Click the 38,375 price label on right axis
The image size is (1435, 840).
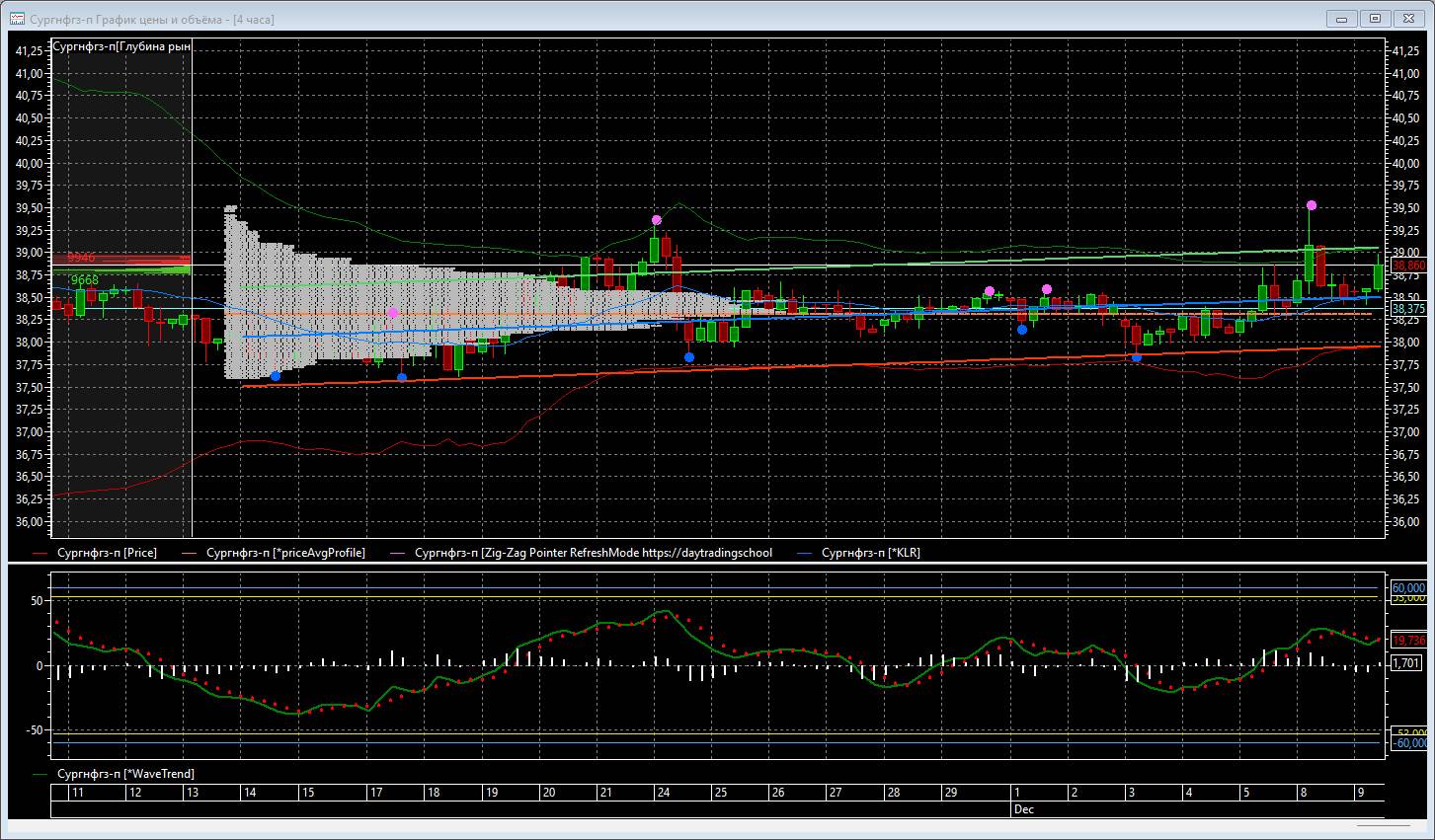pos(1408,309)
